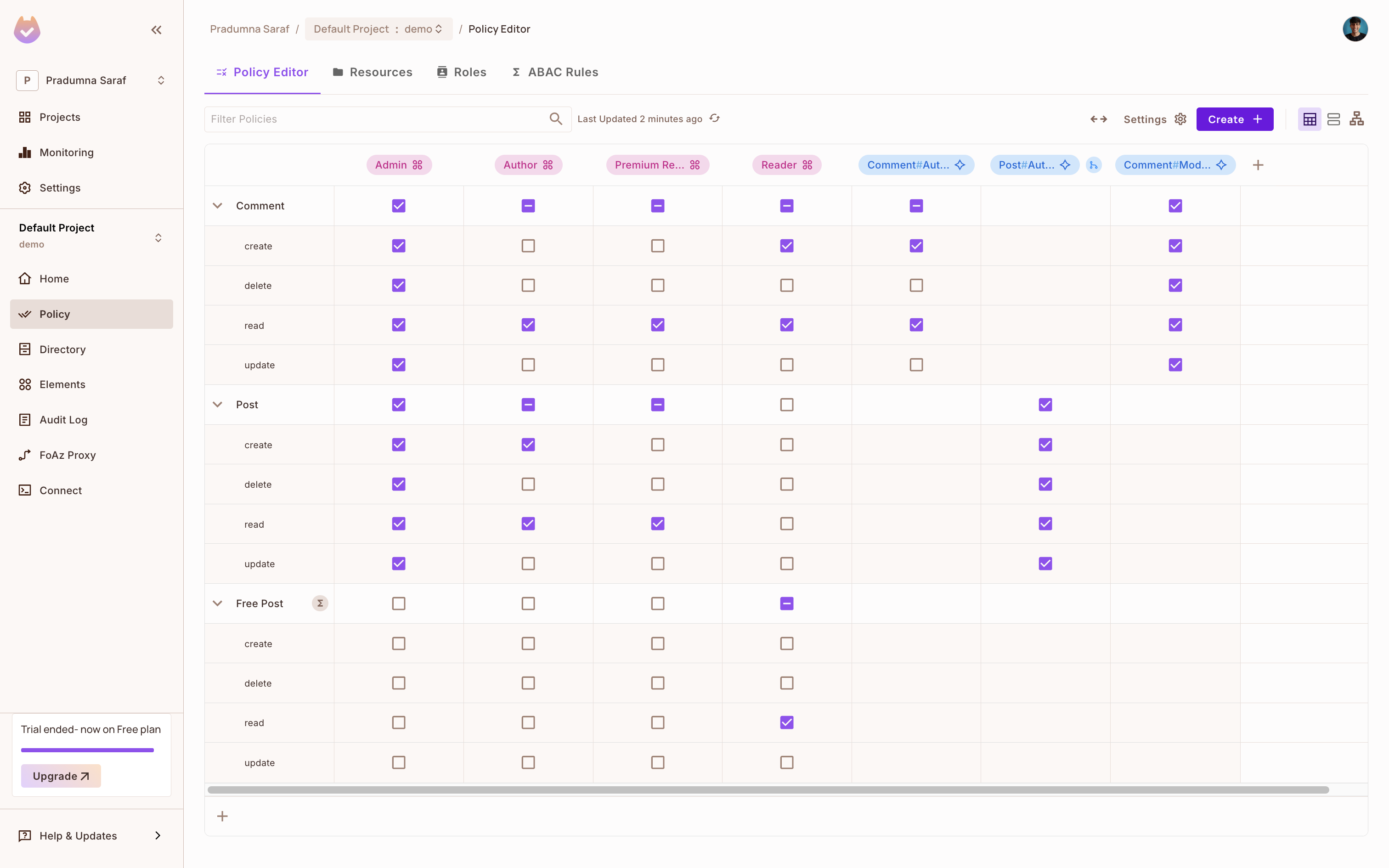Add a new role column with the plus icon

point(1258,165)
